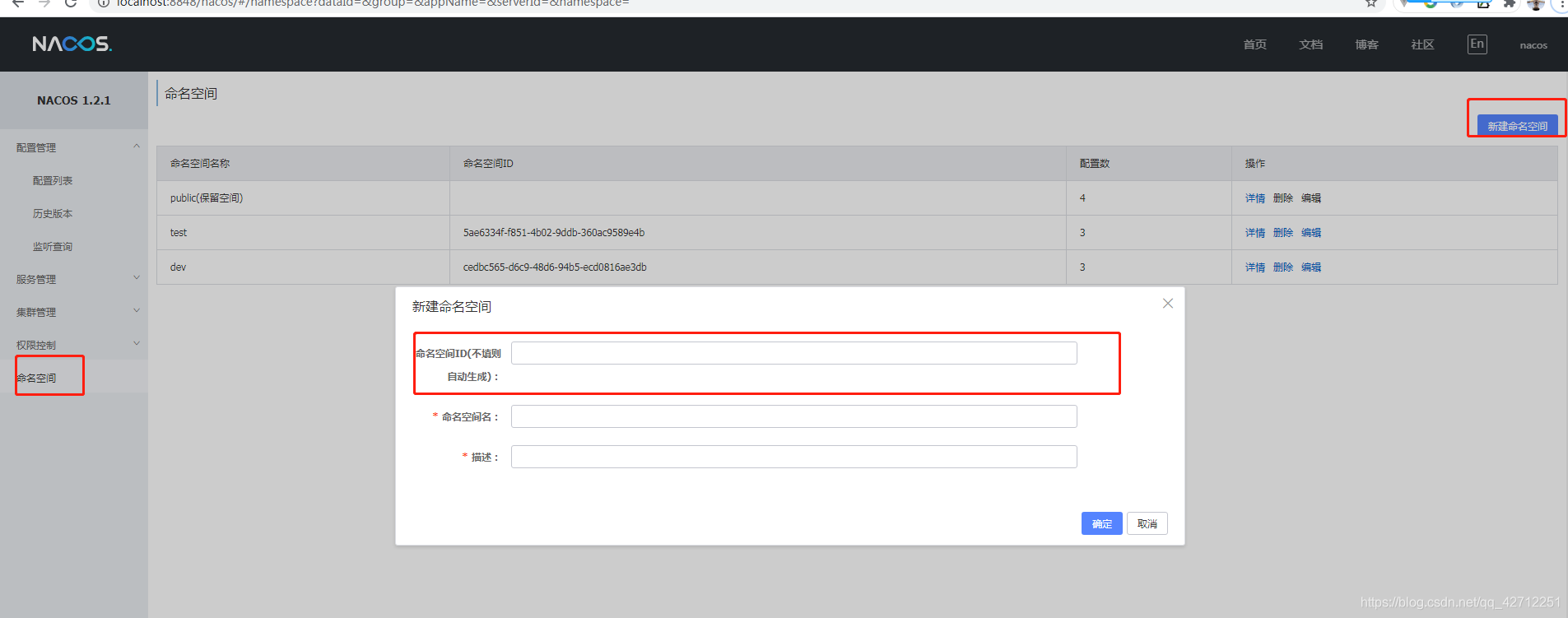Select the test namespace ID text

[553, 233]
